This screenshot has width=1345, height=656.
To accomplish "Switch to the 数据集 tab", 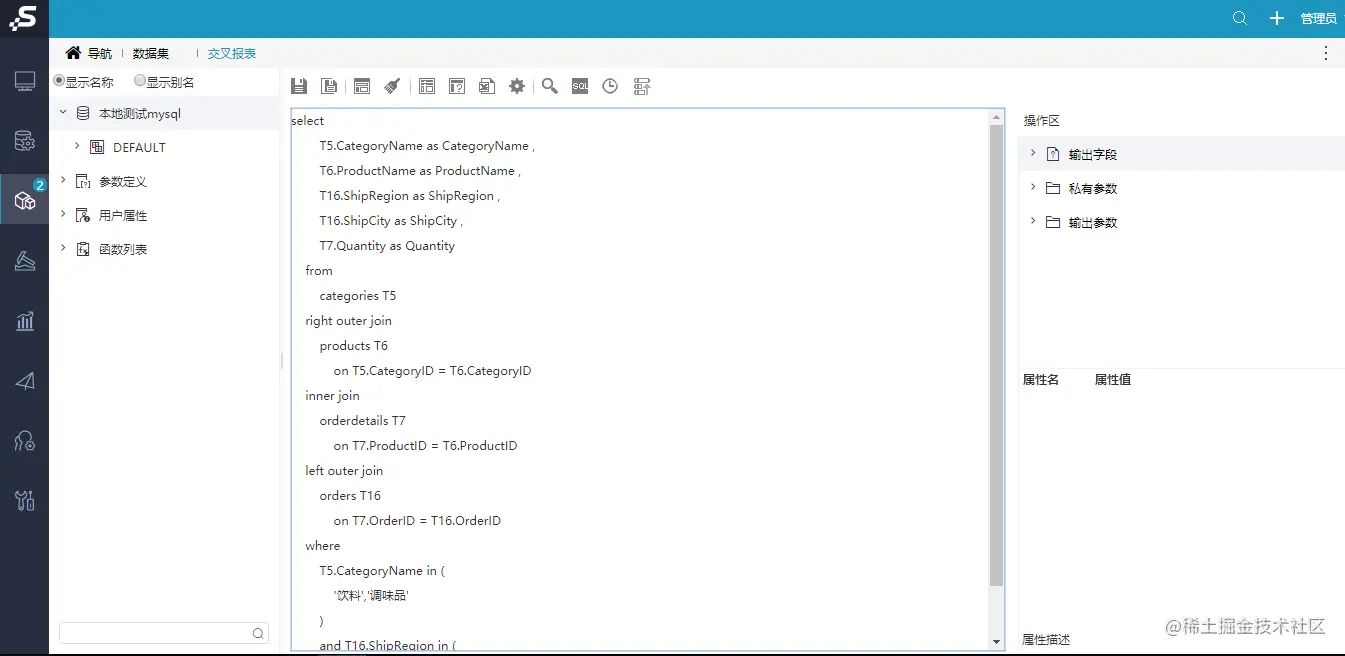I will pyautogui.click(x=151, y=53).
